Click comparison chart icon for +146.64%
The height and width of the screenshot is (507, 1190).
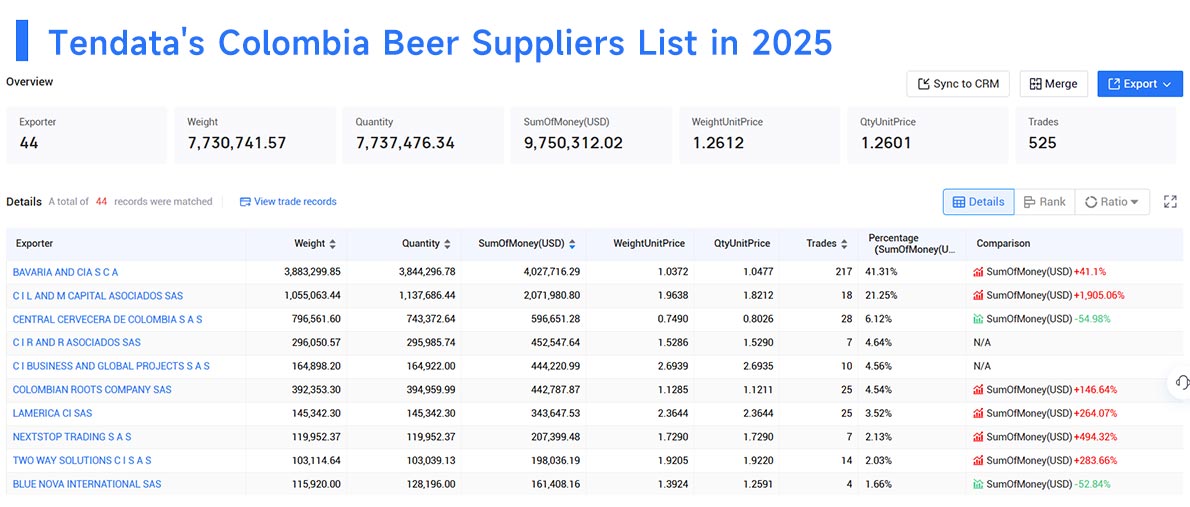978,389
